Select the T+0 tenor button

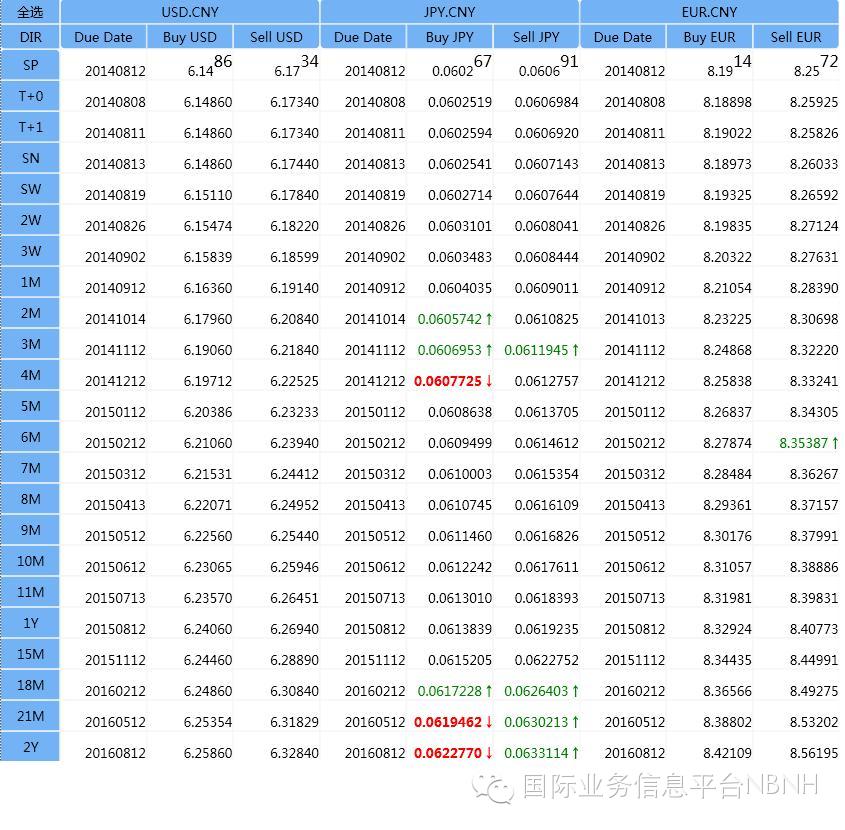tap(30, 96)
